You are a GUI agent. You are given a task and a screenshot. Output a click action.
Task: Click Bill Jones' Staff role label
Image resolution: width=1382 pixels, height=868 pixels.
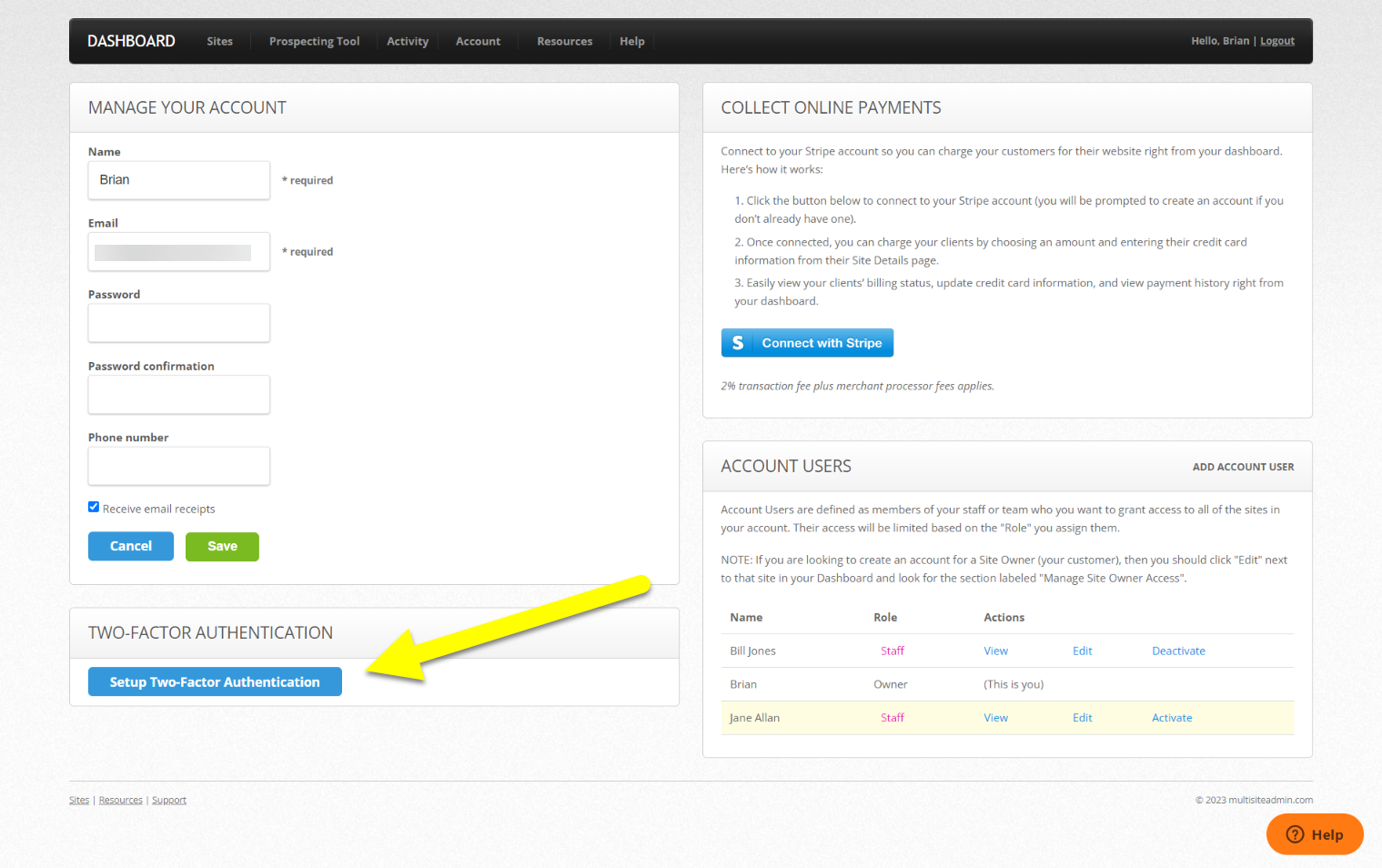(893, 651)
